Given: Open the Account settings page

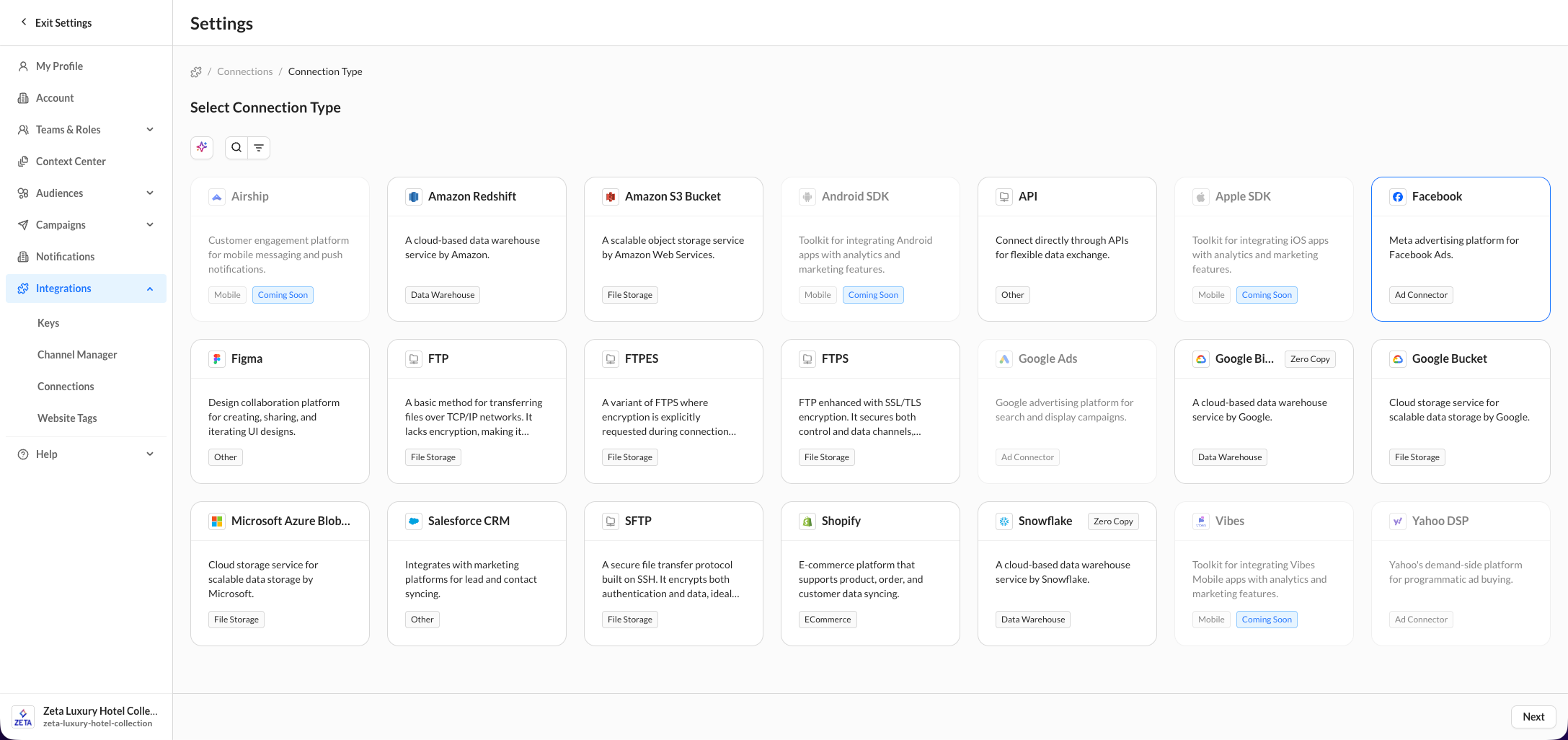Looking at the screenshot, I should (86, 98).
